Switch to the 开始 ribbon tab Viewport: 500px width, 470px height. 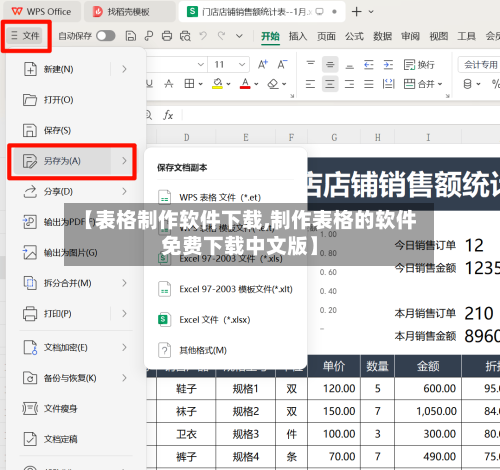pyautogui.click(x=270, y=36)
